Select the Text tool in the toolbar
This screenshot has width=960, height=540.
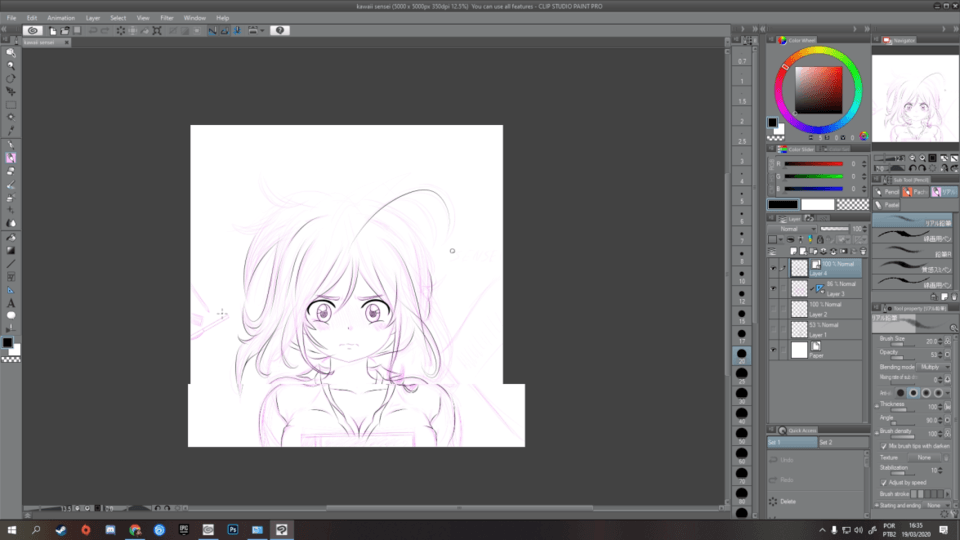[x=11, y=301]
